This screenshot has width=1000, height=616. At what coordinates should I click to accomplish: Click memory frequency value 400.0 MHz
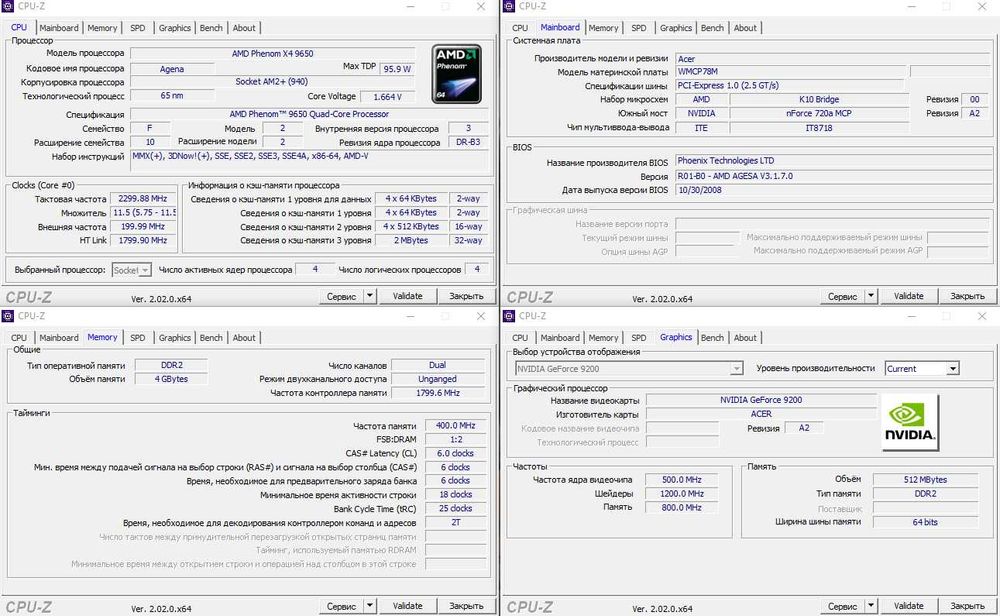click(455, 425)
